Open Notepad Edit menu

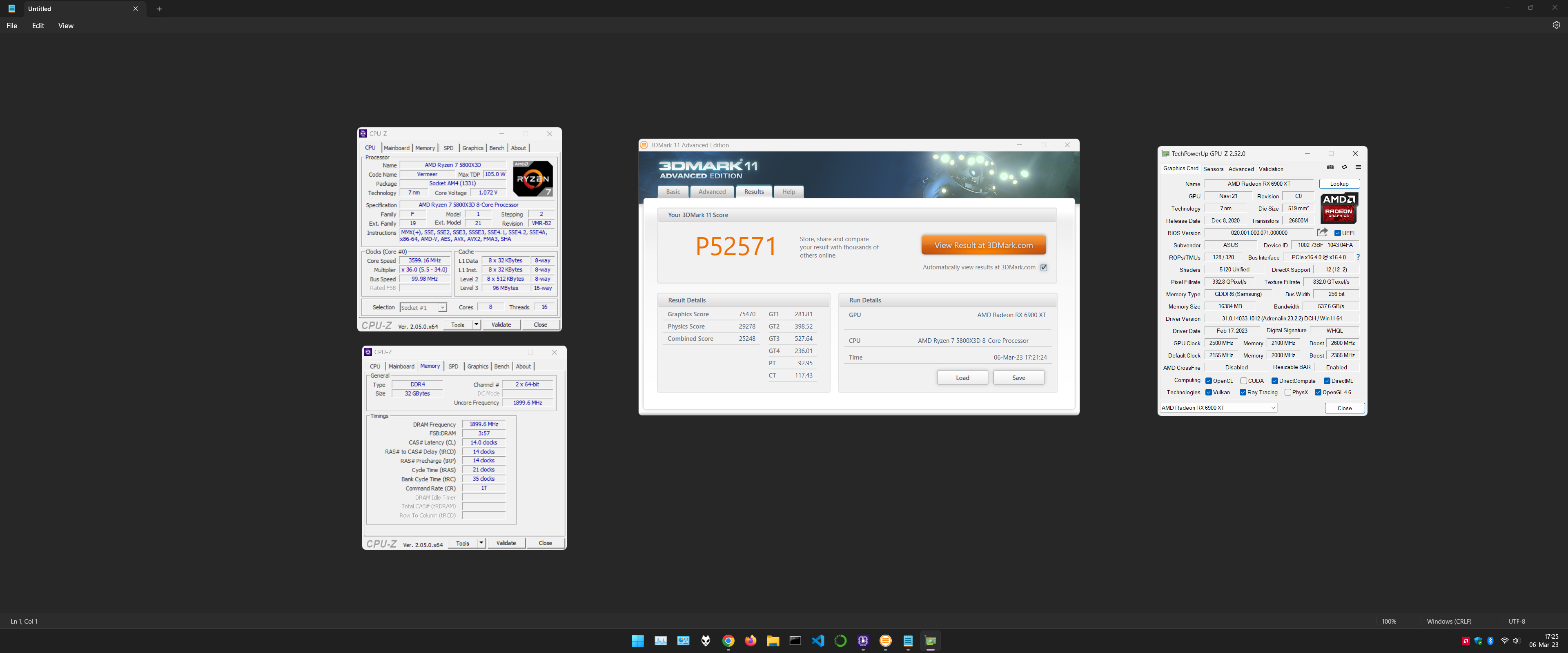(38, 26)
